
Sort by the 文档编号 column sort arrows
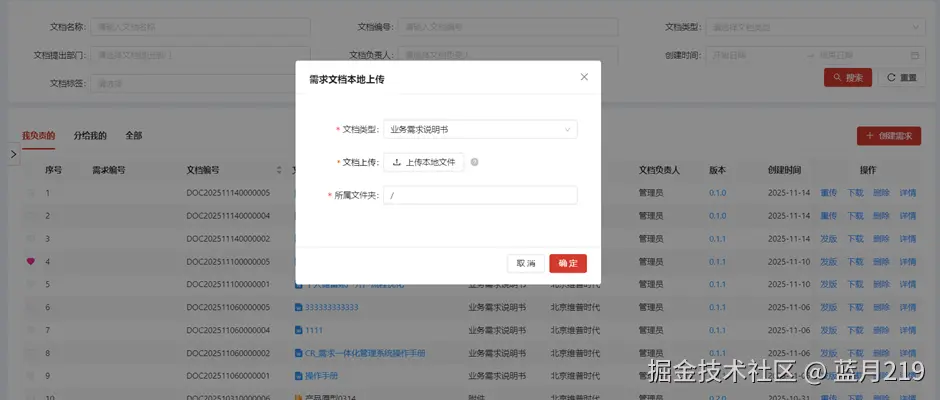click(x=279, y=170)
